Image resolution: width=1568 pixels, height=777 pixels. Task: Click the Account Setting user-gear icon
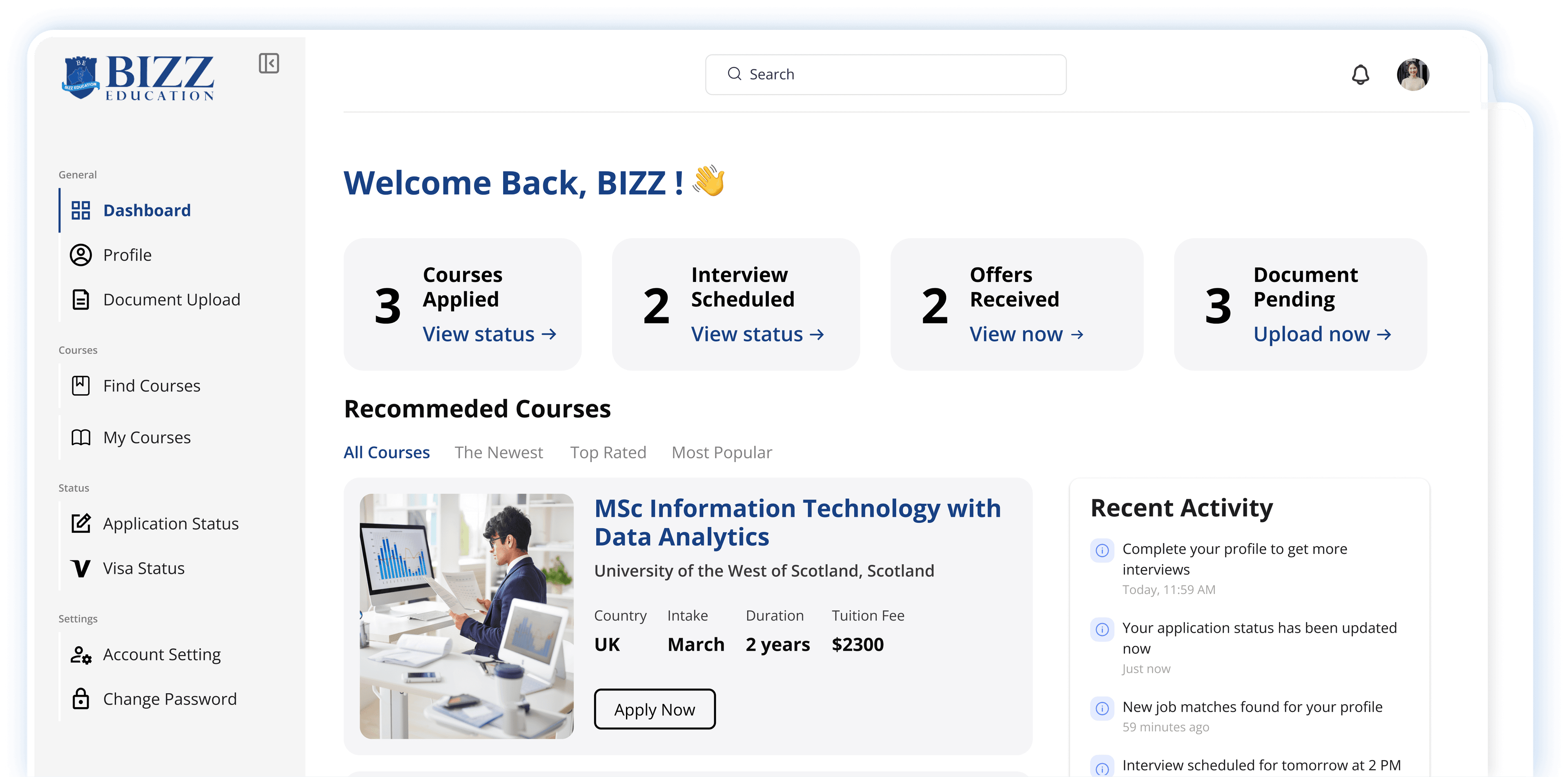coord(80,654)
